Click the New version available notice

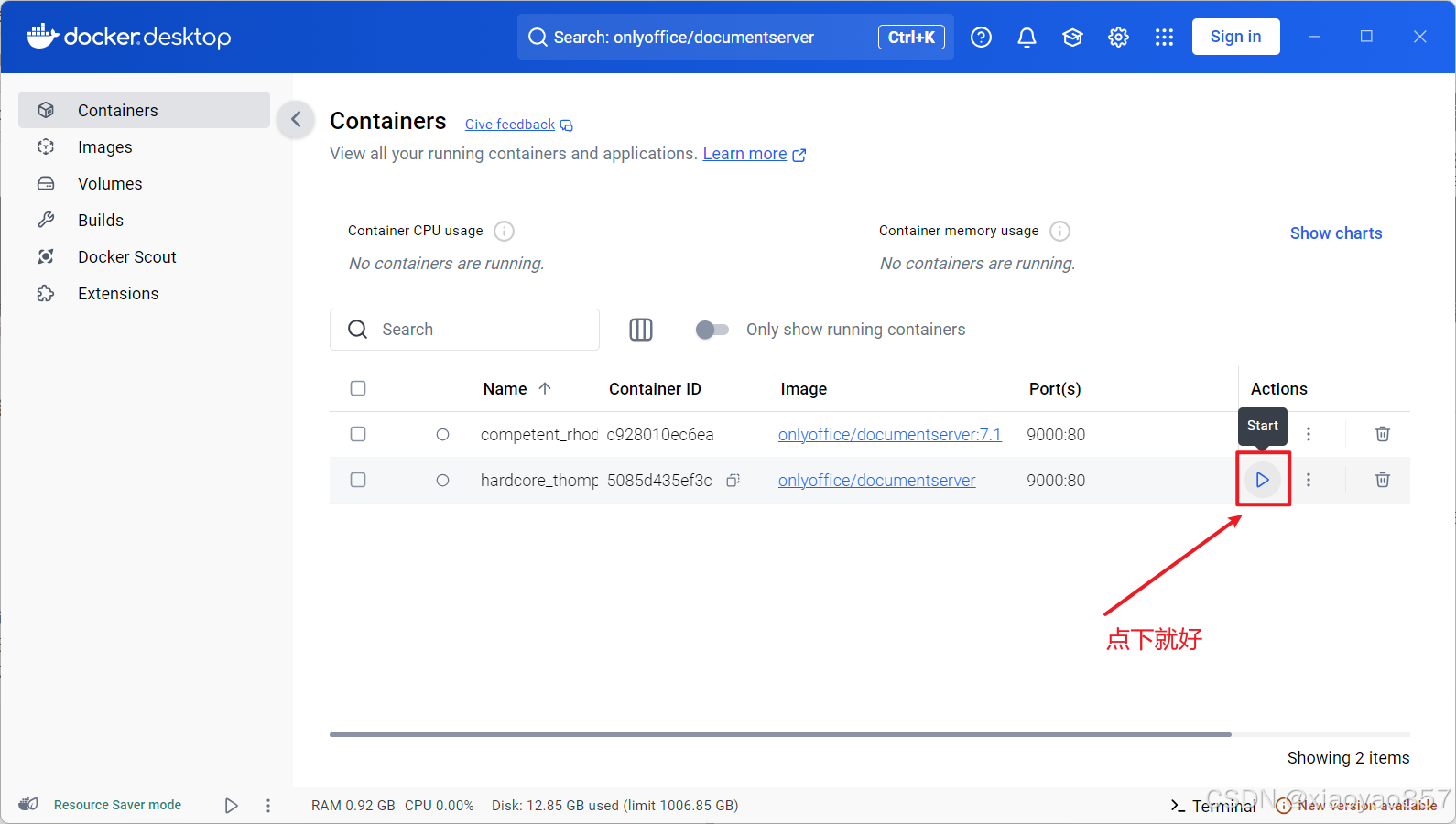pyautogui.click(x=1356, y=806)
